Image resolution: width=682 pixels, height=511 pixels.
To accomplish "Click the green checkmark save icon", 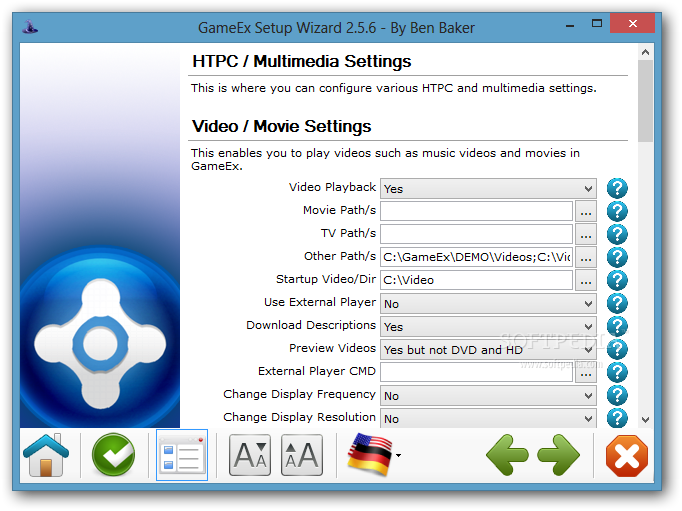I will 114,455.
